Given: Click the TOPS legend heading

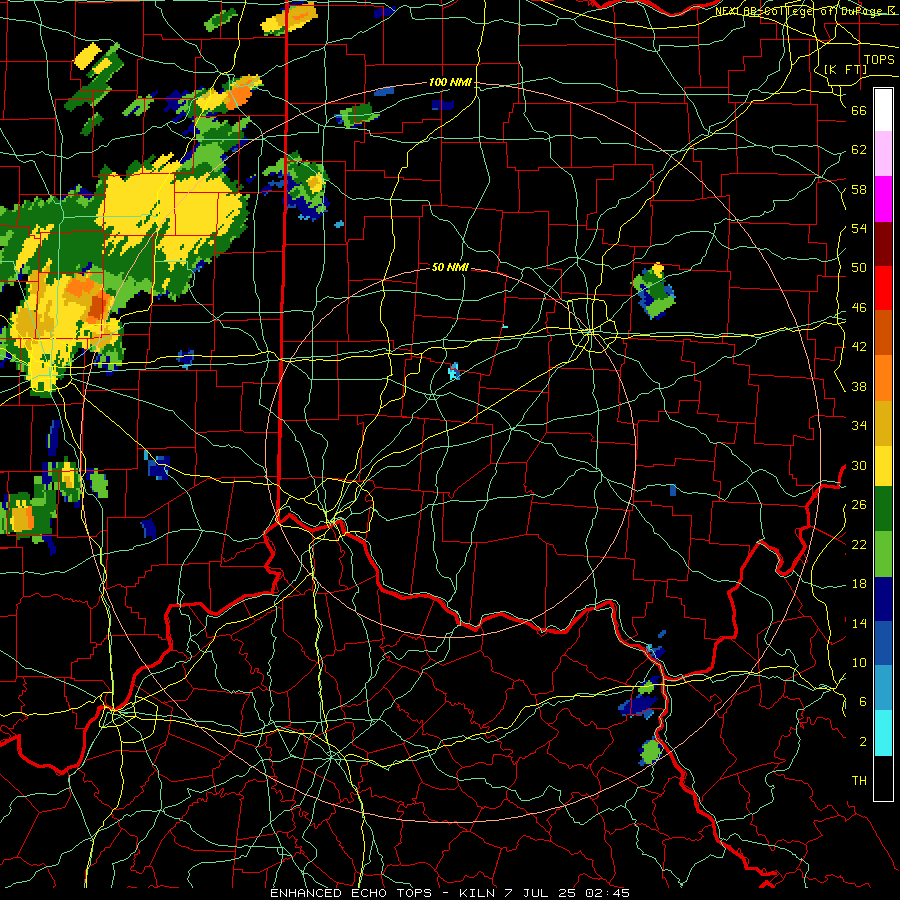Looking at the screenshot, I should 879,60.
